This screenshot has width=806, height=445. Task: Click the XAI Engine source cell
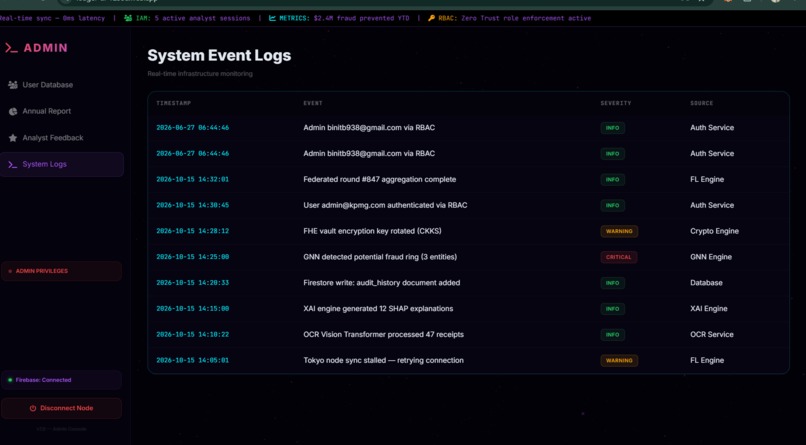(x=709, y=309)
